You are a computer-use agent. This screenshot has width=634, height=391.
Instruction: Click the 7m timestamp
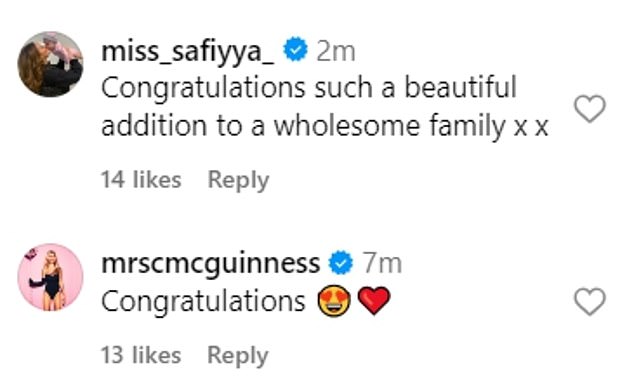(382, 264)
